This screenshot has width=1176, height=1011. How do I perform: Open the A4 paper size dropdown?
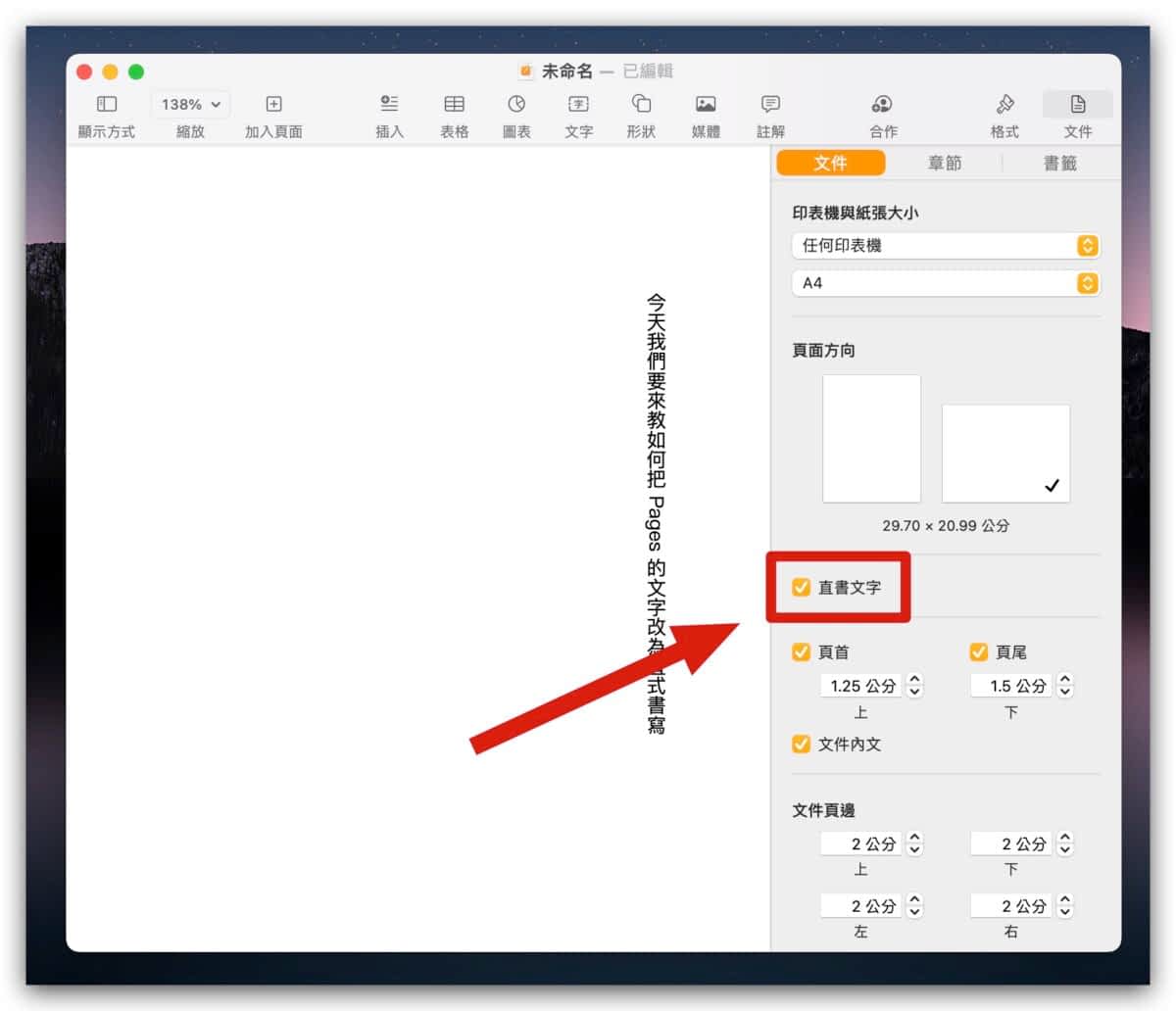945,283
